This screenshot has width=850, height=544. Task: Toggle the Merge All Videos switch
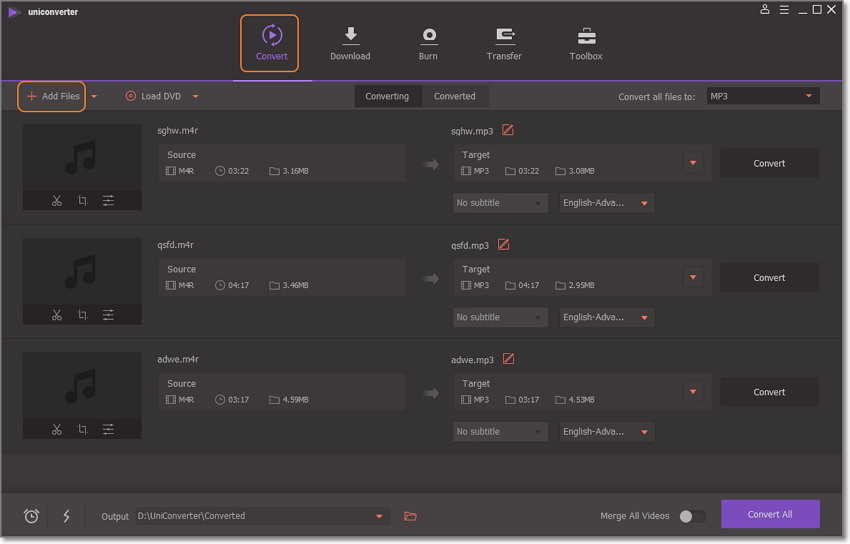[691, 516]
